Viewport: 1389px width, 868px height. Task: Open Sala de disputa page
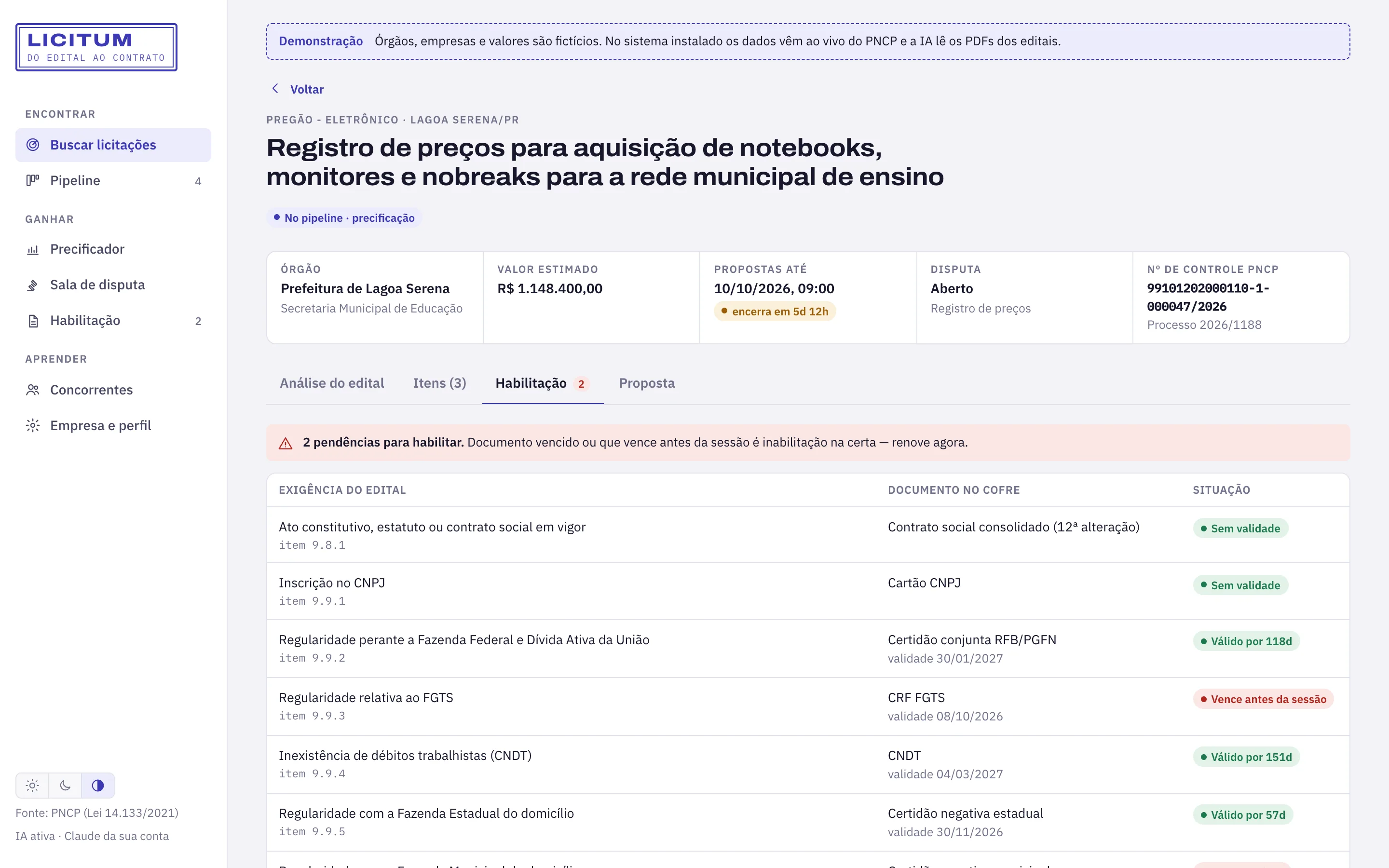pos(113,285)
